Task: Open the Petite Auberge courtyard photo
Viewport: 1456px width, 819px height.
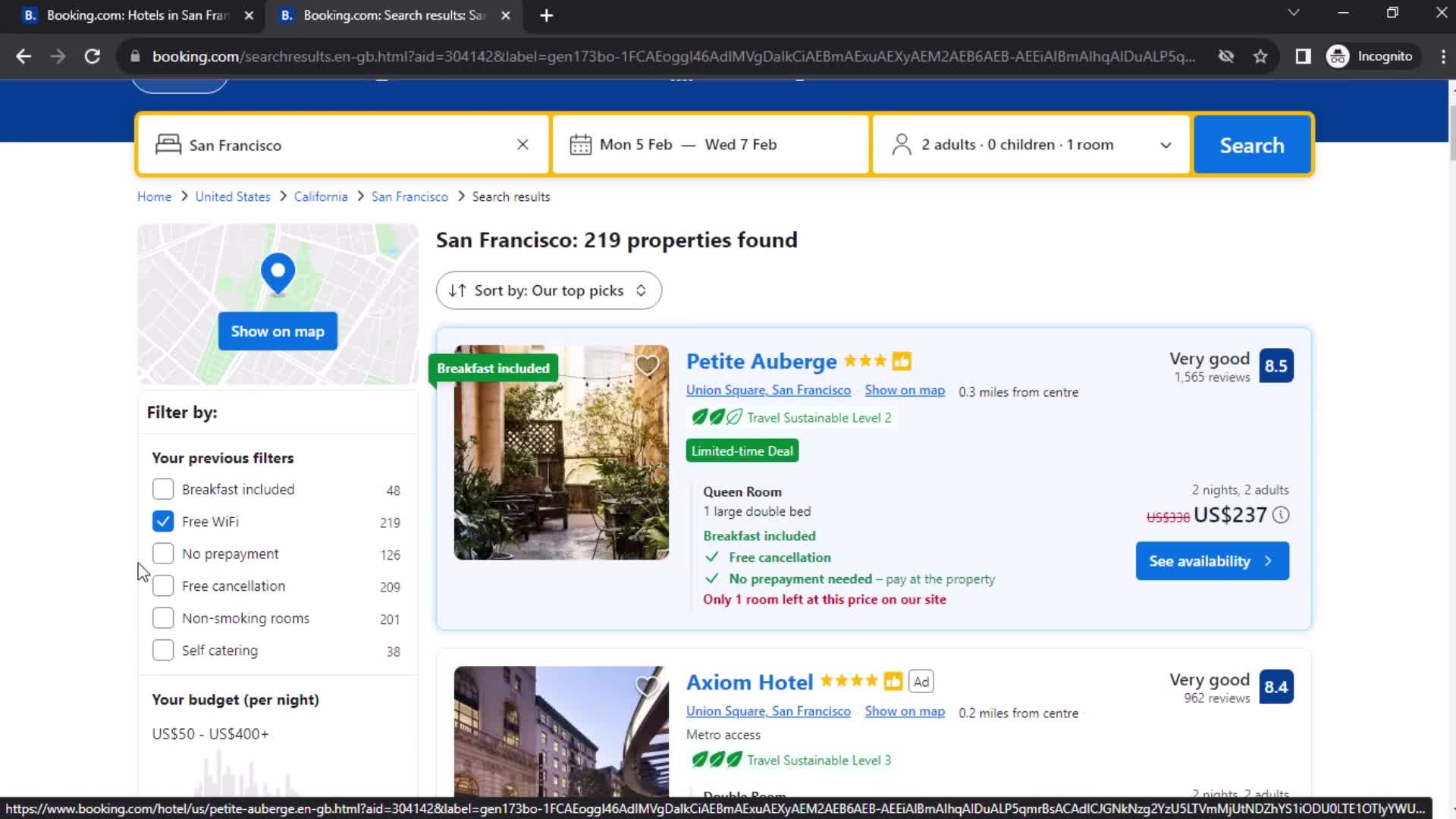Action: 561,453
